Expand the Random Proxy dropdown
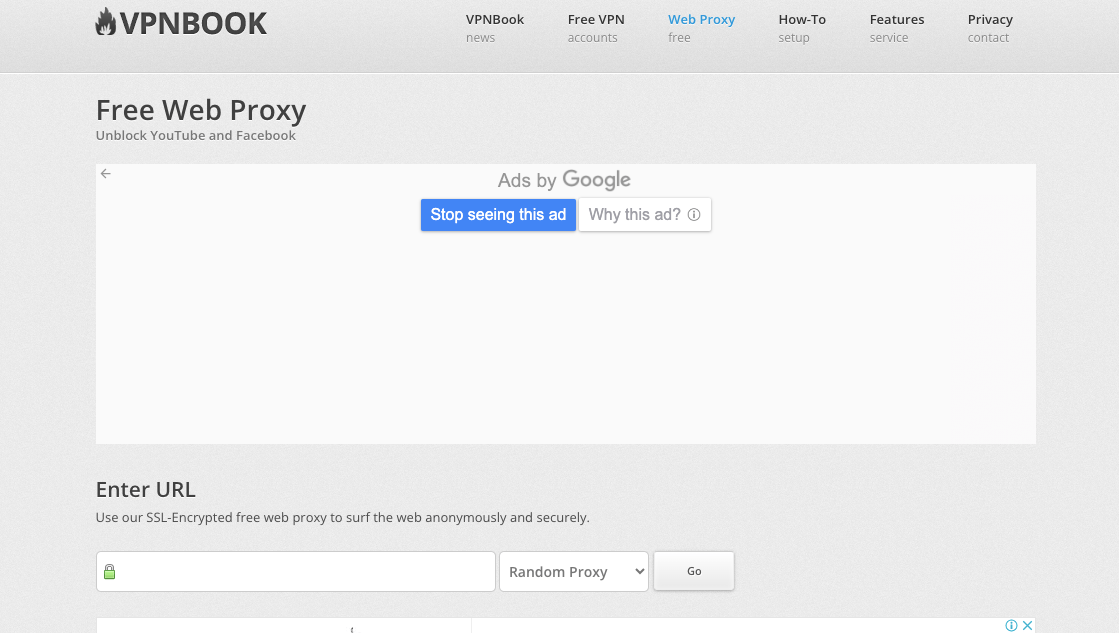The image size is (1119, 633). point(574,572)
